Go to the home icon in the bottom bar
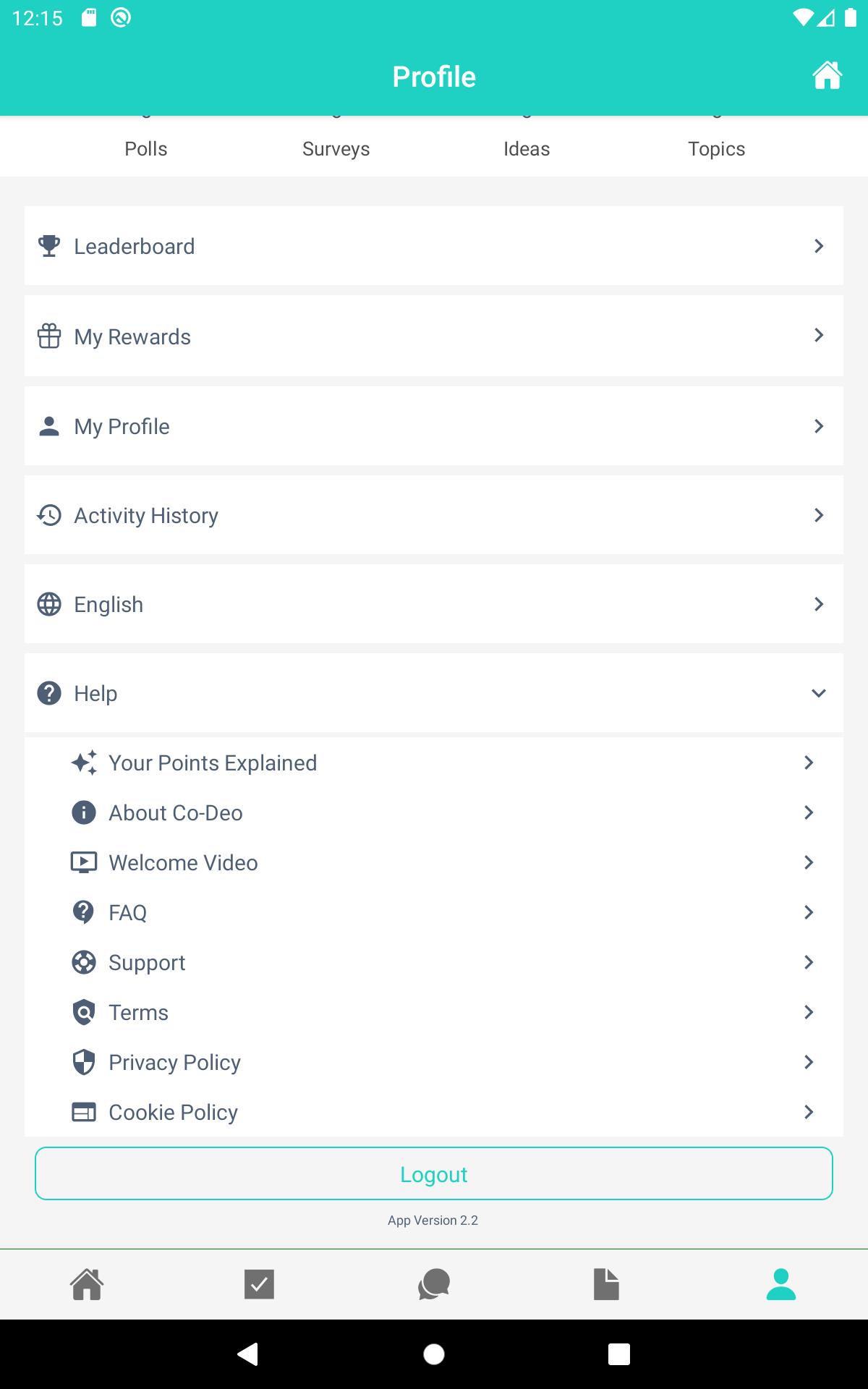Screen dimensions: 868x1389 click(87, 1284)
